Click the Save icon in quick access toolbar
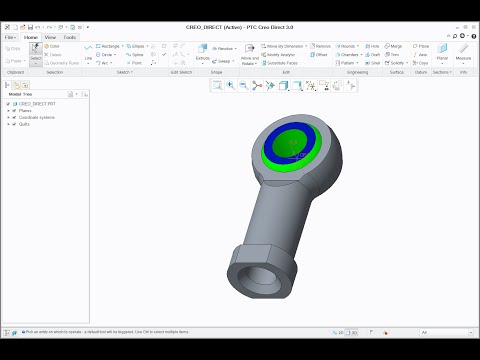480x360 pixels. point(30,27)
